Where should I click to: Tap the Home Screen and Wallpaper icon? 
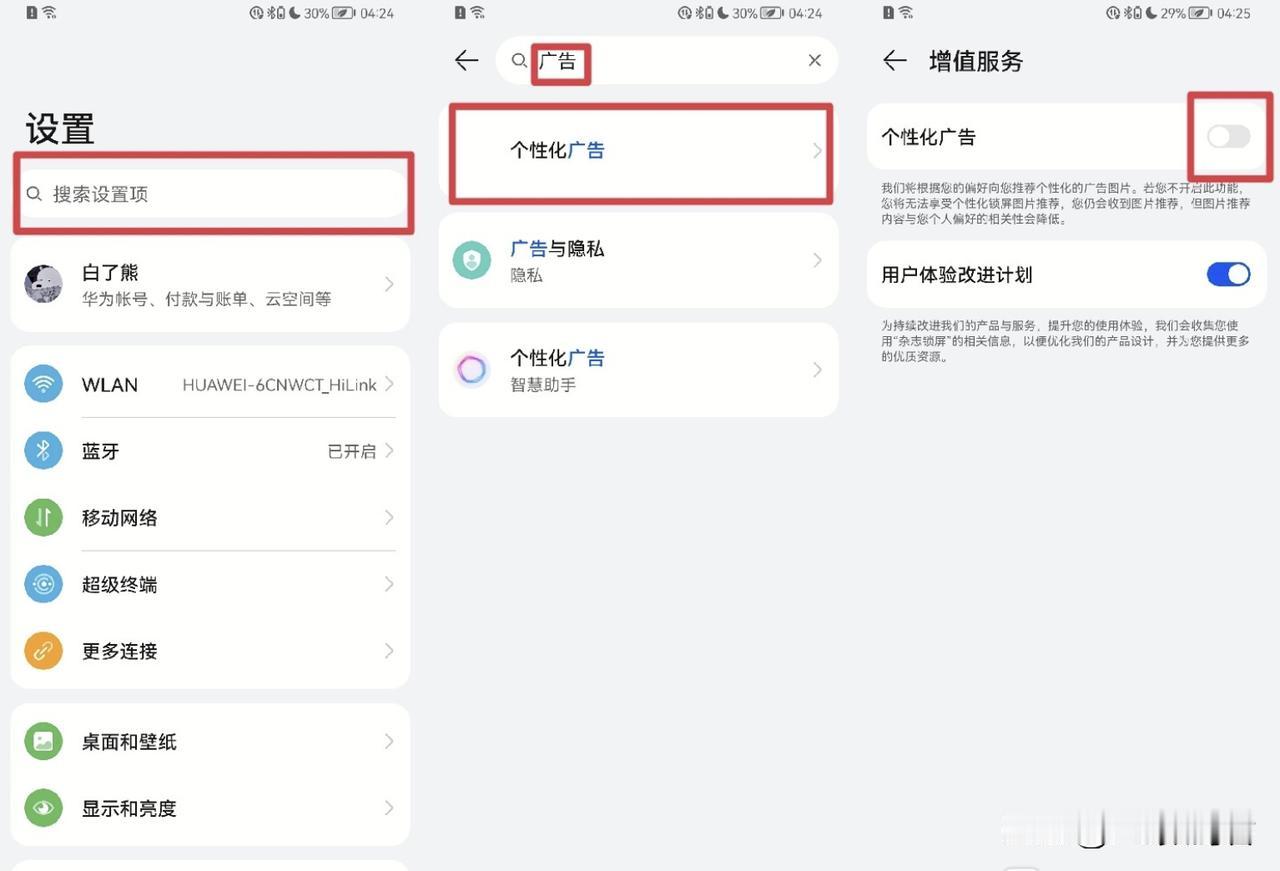pyautogui.click(x=43, y=741)
